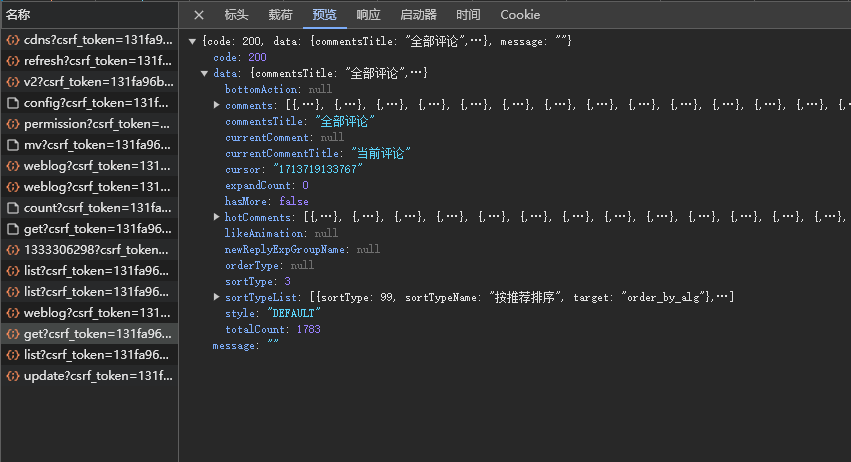Viewport: 851px width, 462px height.
Task: Expand the hotComments array
Action: coord(217,217)
